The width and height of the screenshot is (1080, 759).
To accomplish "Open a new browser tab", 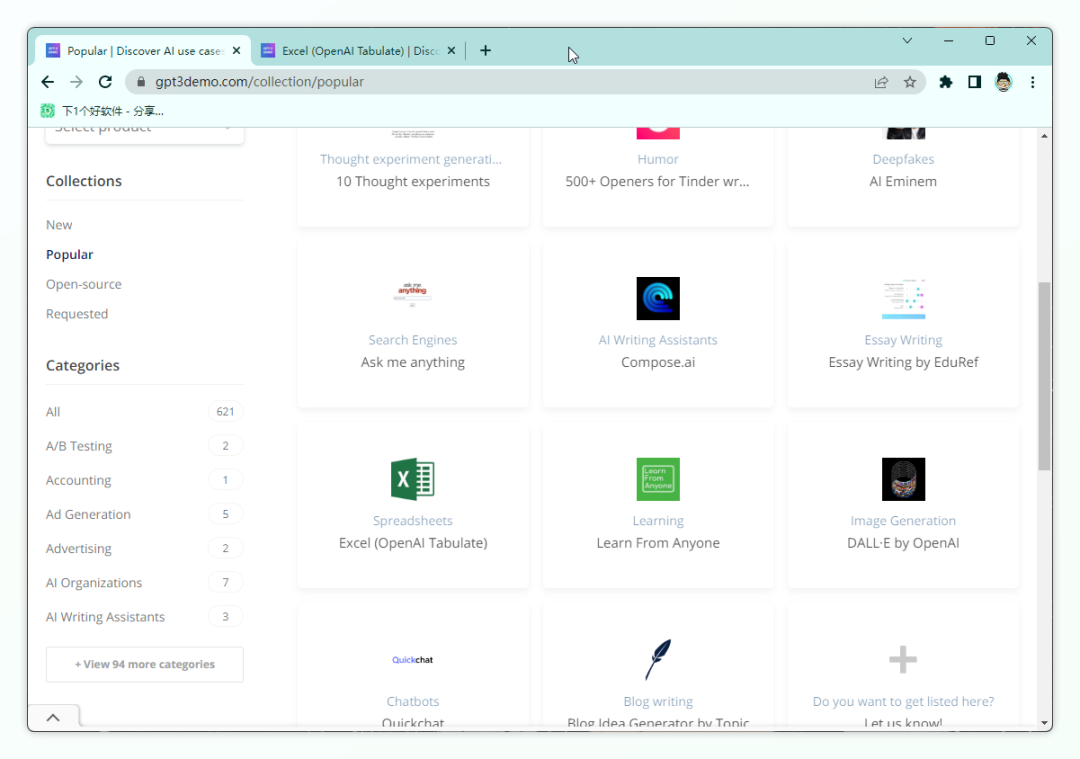I will click(486, 50).
